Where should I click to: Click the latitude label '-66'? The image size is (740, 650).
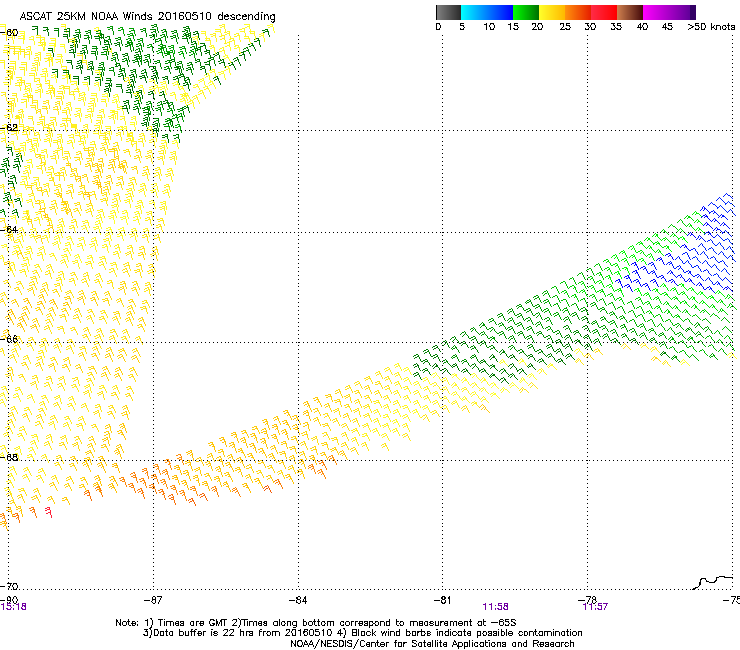click(9, 339)
